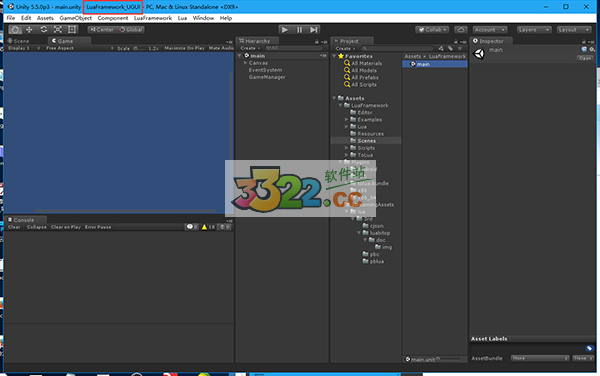Start Play mode
Image resolution: width=600 pixels, height=376 pixels.
284,29
